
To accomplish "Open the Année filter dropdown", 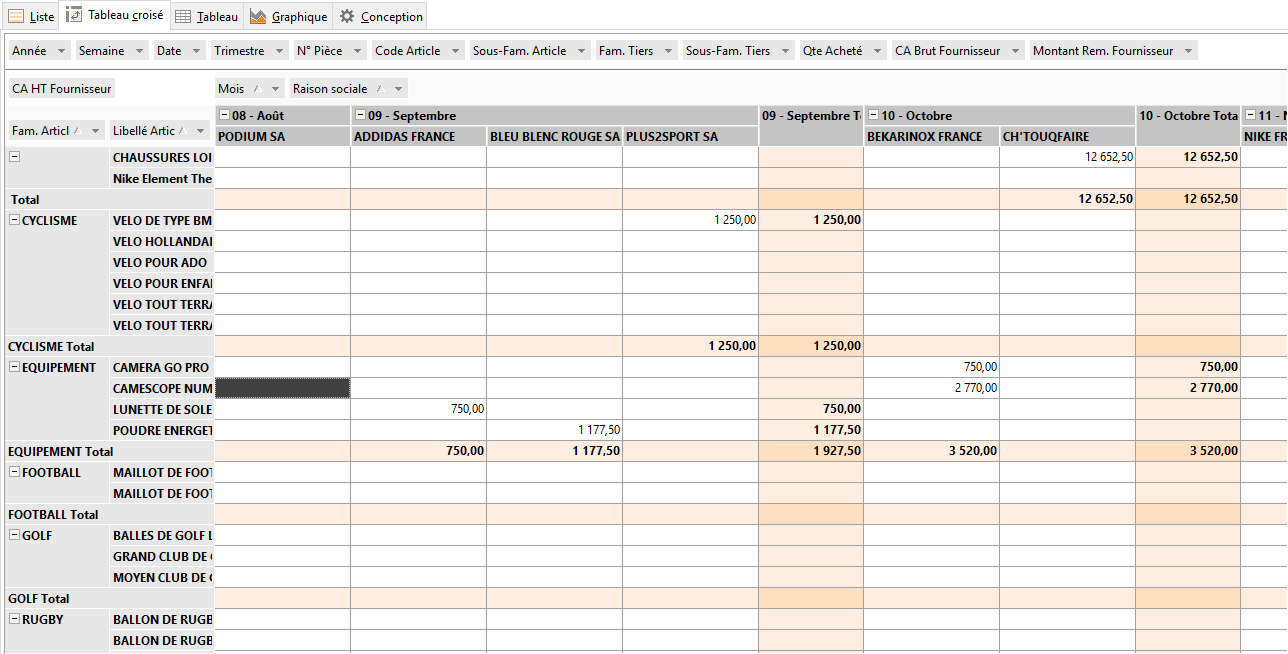I will (62, 51).
